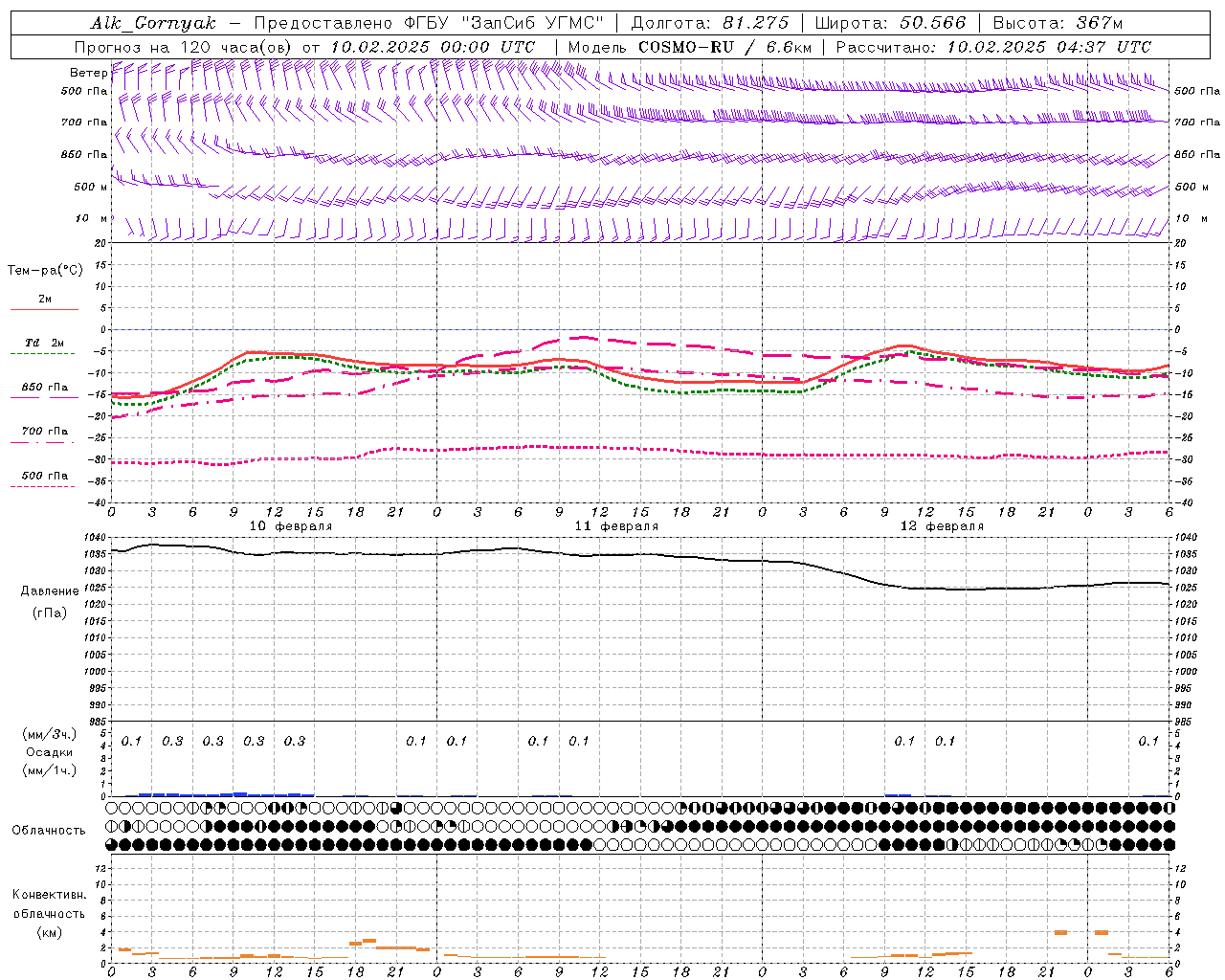1225x980 pixels.
Task: Click the 500 гПа temperature legend entry
Action: (45, 476)
